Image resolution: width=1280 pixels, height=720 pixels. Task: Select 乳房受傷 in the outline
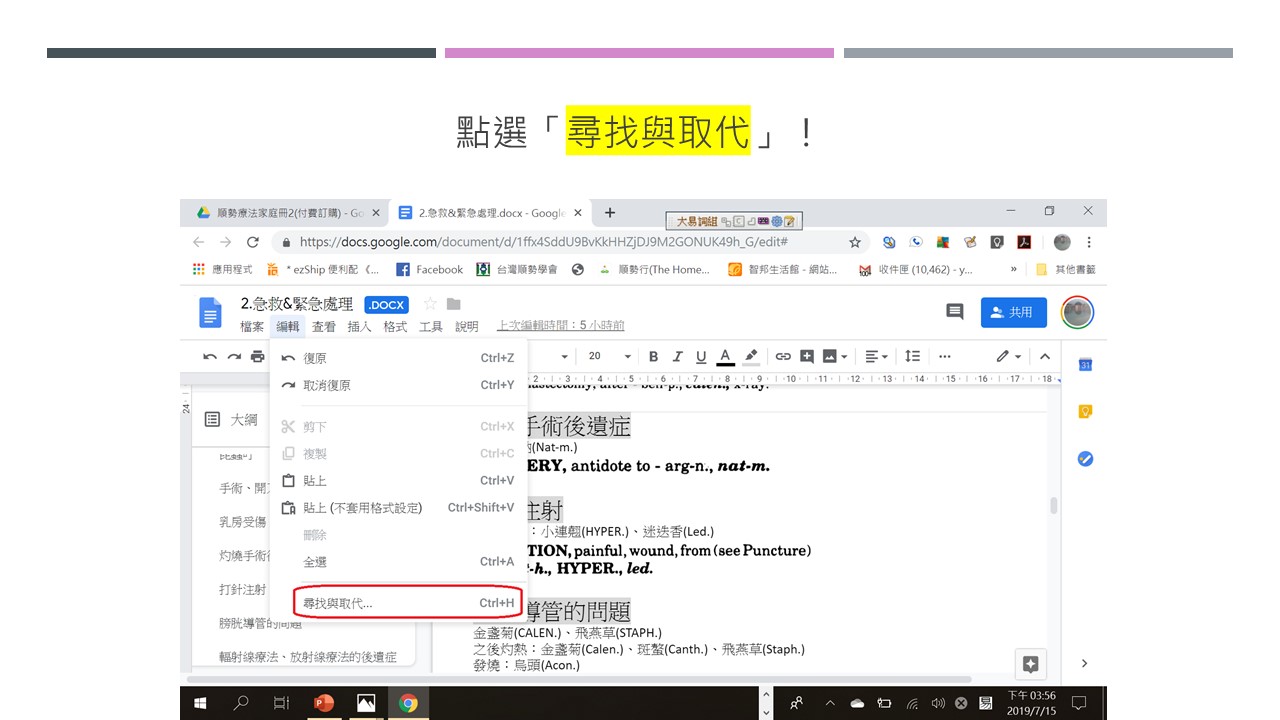point(243,522)
